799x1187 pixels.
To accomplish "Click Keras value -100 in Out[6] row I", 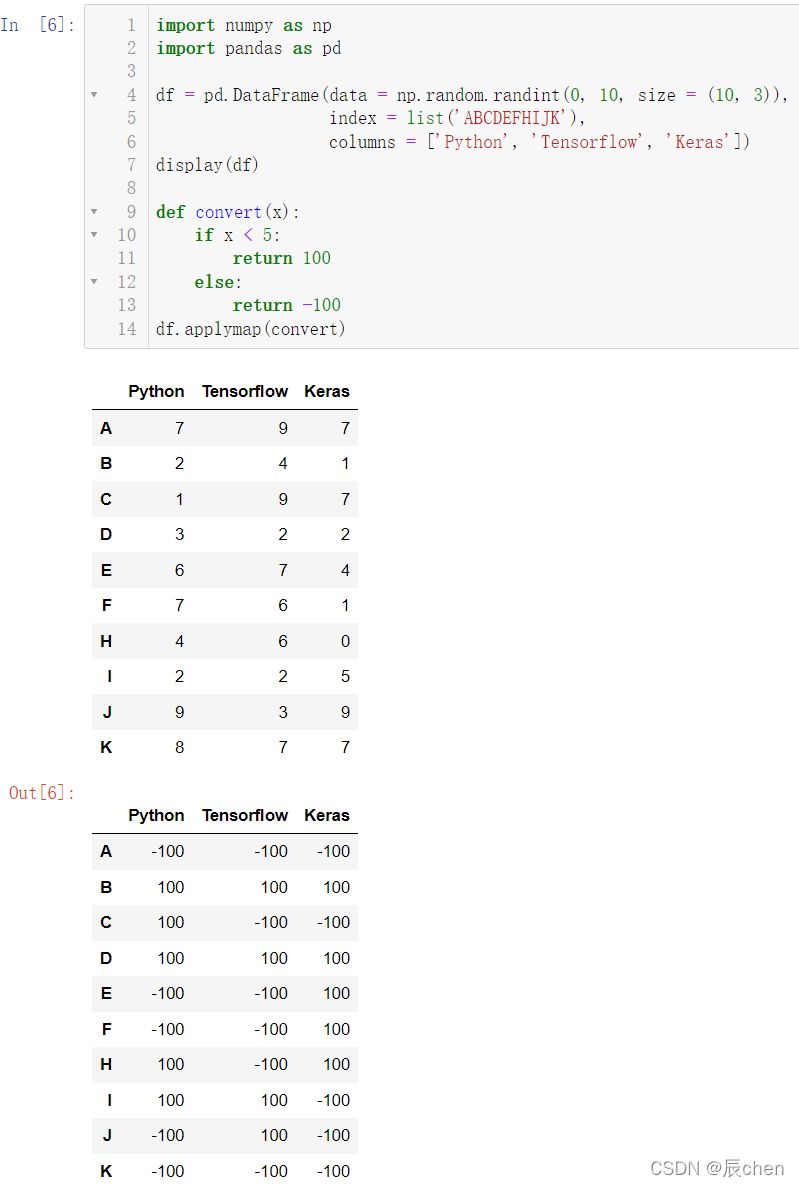I will tap(333, 1100).
